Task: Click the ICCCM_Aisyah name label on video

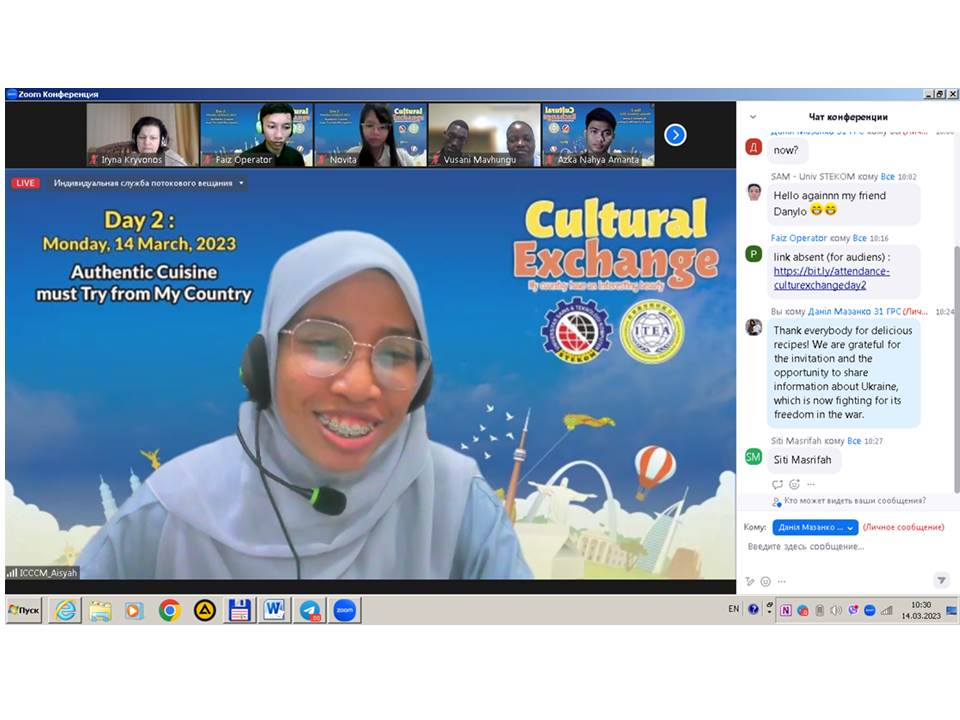Action: click(42, 573)
